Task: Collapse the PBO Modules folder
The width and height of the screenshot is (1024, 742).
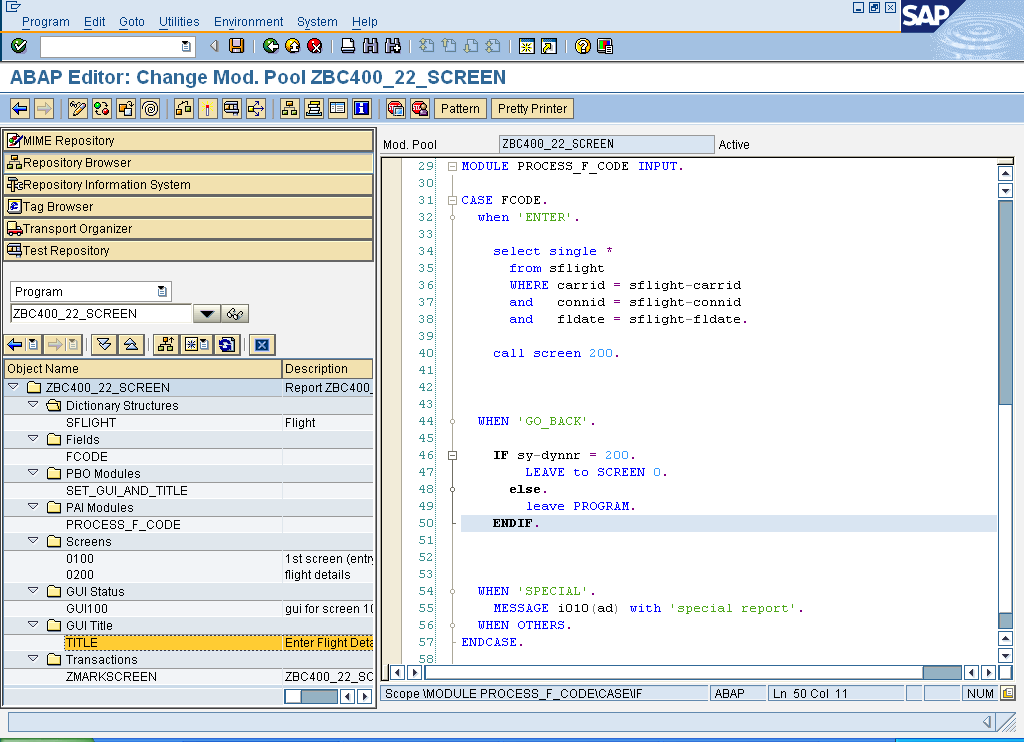Action: click(x=33, y=472)
